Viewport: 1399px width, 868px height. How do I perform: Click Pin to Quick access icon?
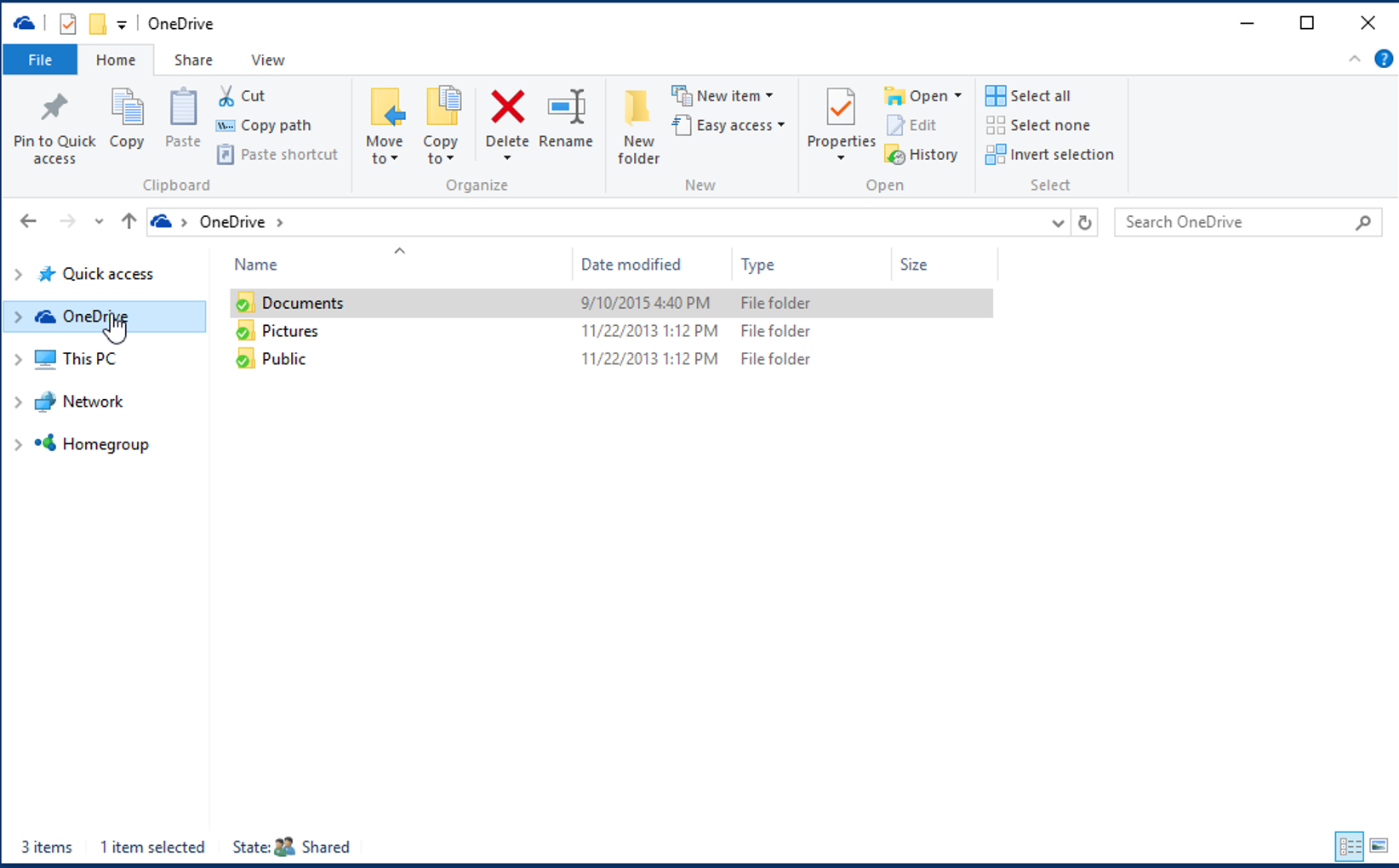click(54, 107)
